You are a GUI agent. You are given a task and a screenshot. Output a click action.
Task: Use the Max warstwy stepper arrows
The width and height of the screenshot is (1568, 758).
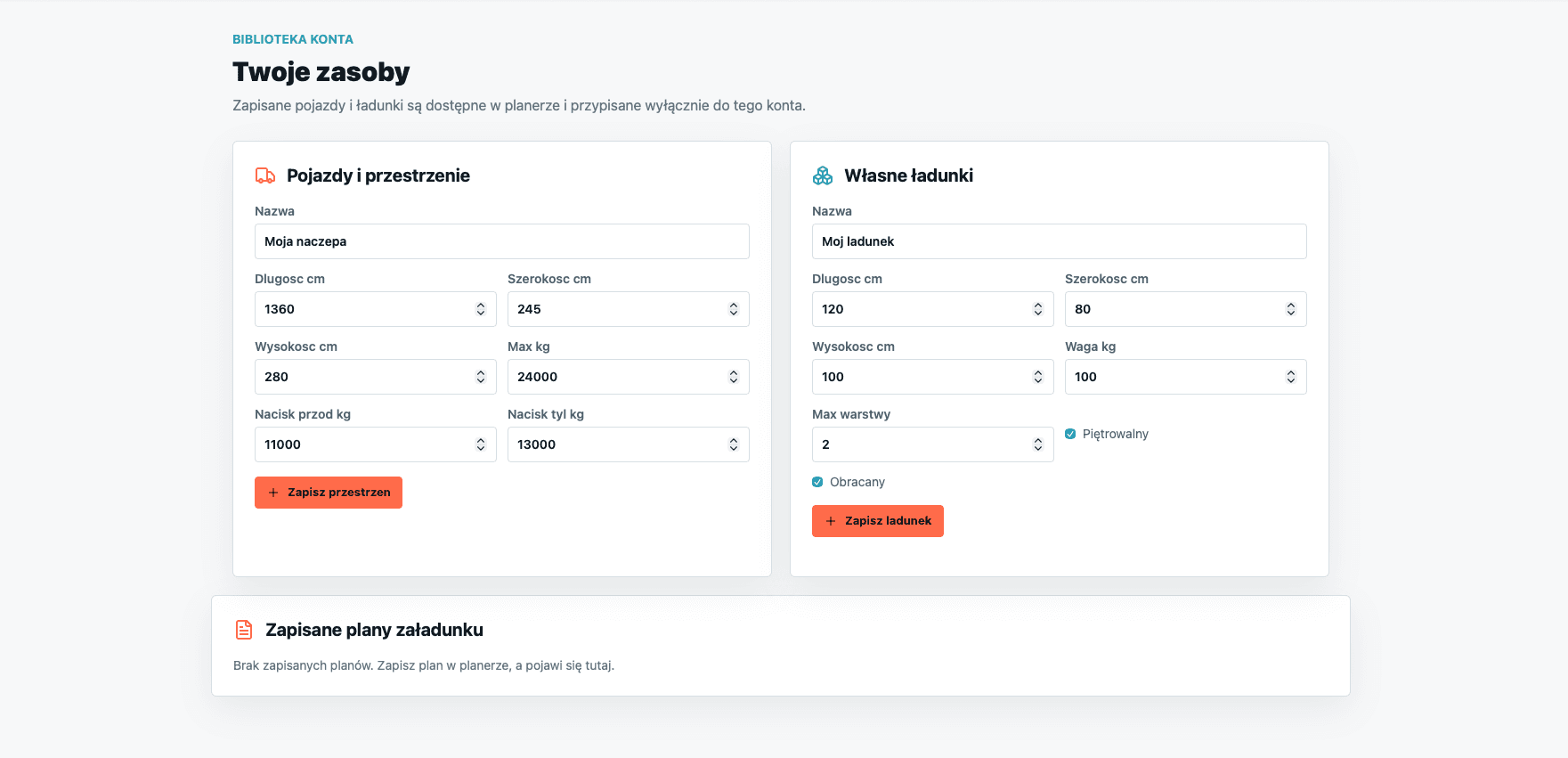[1038, 444]
